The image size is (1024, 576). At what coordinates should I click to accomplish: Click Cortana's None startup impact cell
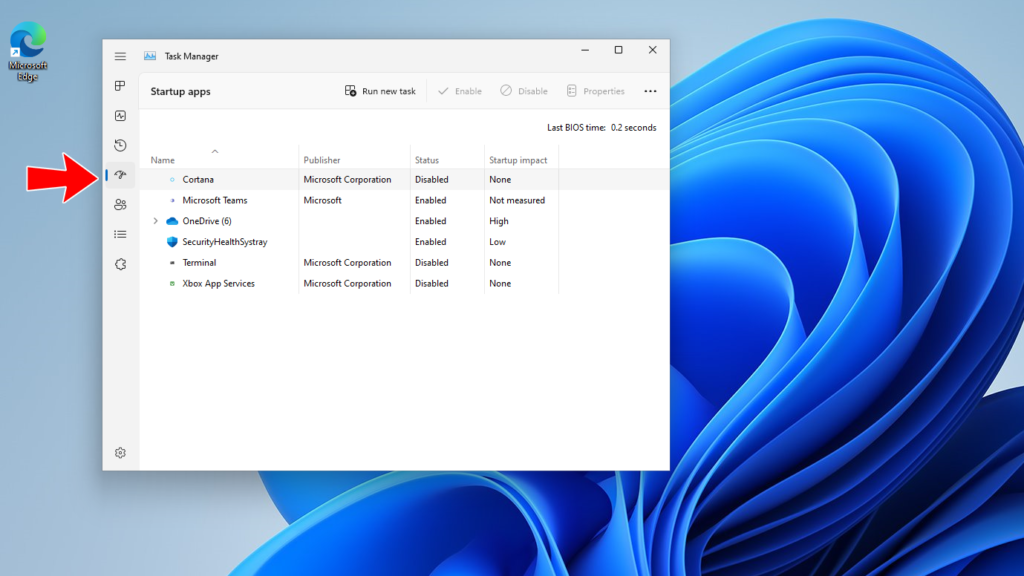pyautogui.click(x=500, y=180)
